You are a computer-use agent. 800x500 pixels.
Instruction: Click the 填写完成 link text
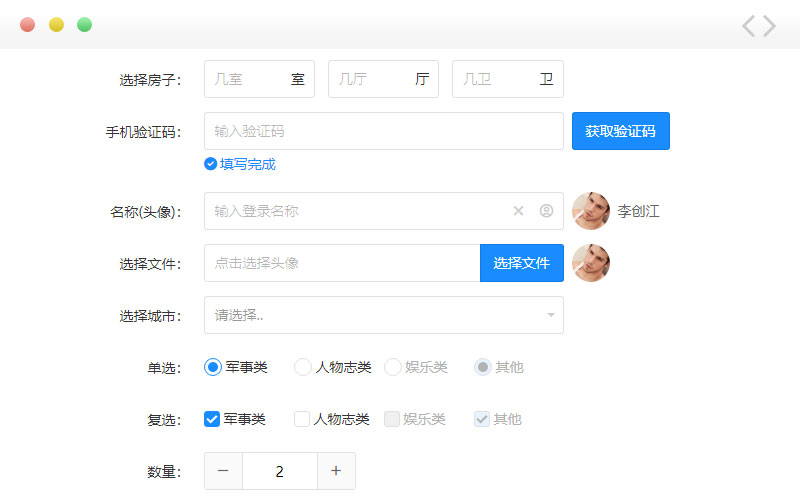[x=247, y=164]
